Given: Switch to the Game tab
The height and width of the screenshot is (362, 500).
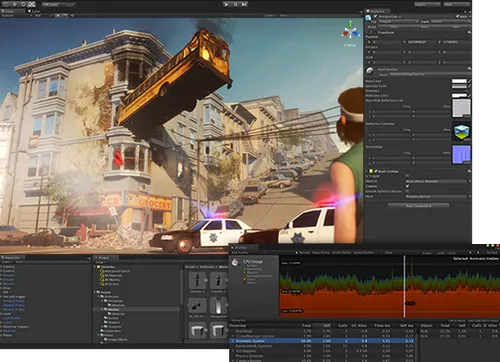Looking at the screenshot, I should coord(35,11).
